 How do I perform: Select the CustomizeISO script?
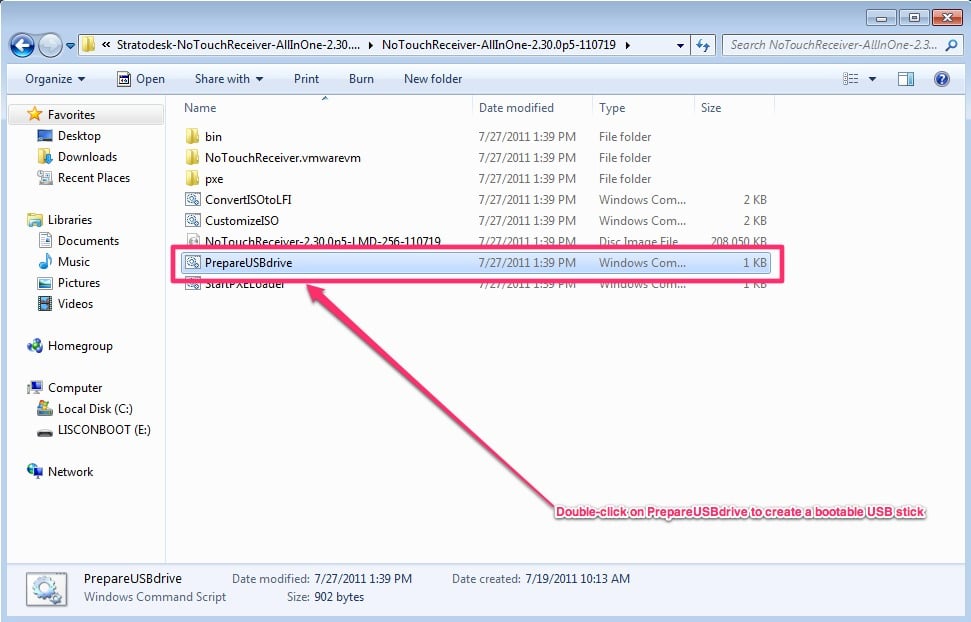(237, 220)
